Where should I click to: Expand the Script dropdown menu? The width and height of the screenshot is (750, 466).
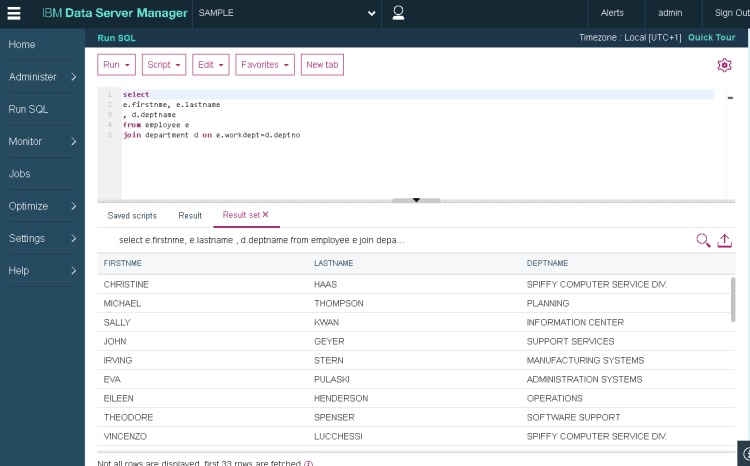[x=164, y=65]
